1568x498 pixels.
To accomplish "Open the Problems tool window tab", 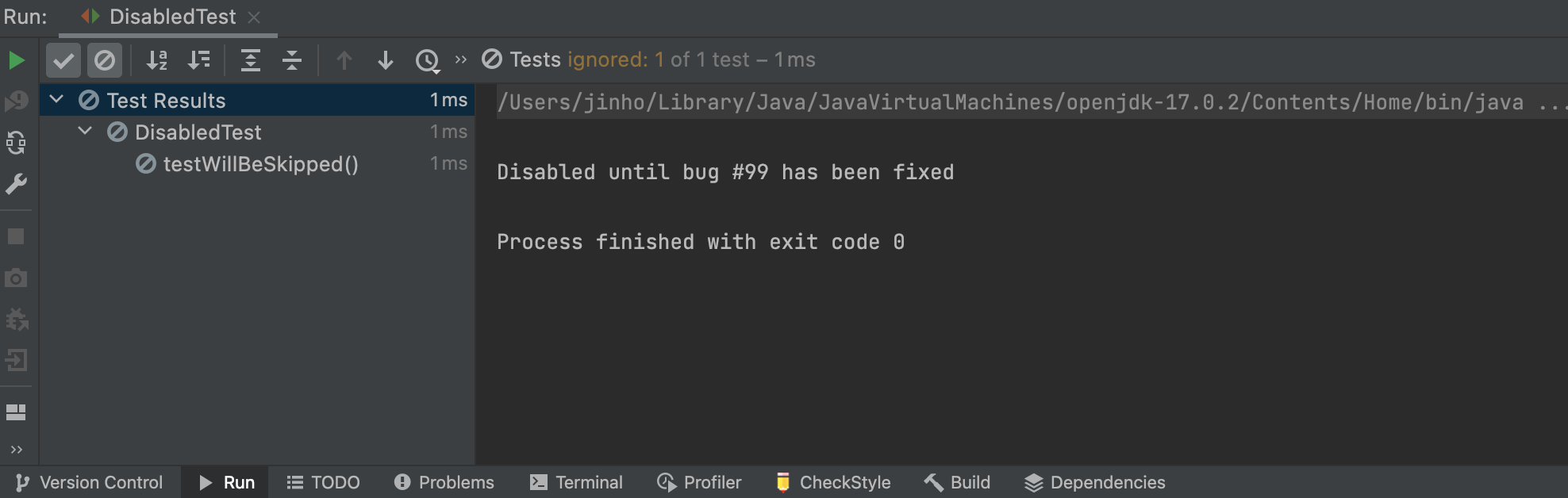I will pyautogui.click(x=444, y=482).
